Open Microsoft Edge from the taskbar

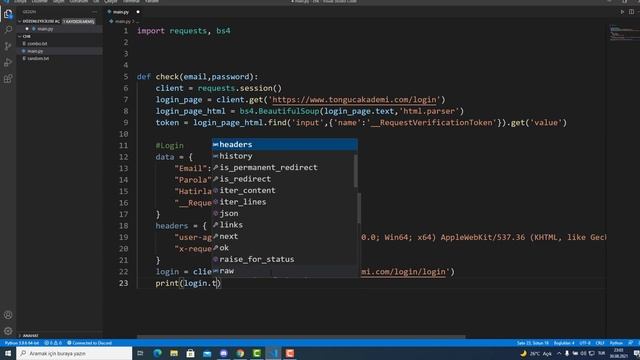(x=158, y=353)
